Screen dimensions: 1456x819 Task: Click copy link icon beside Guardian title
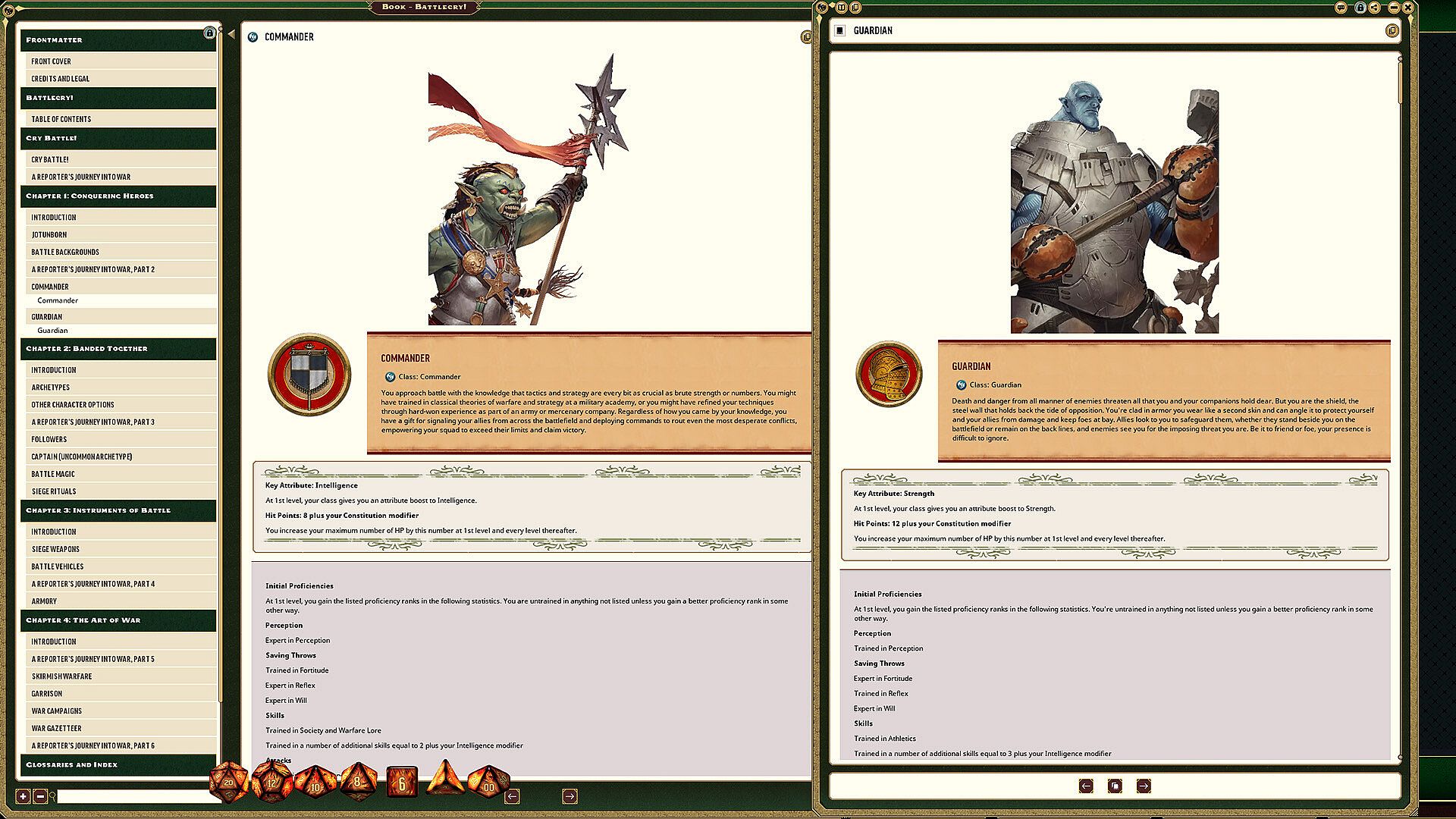tap(1392, 30)
